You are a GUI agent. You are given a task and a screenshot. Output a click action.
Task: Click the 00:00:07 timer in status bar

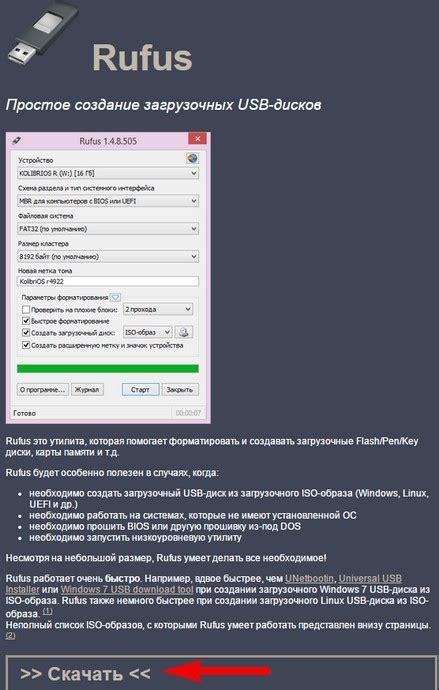point(188,413)
